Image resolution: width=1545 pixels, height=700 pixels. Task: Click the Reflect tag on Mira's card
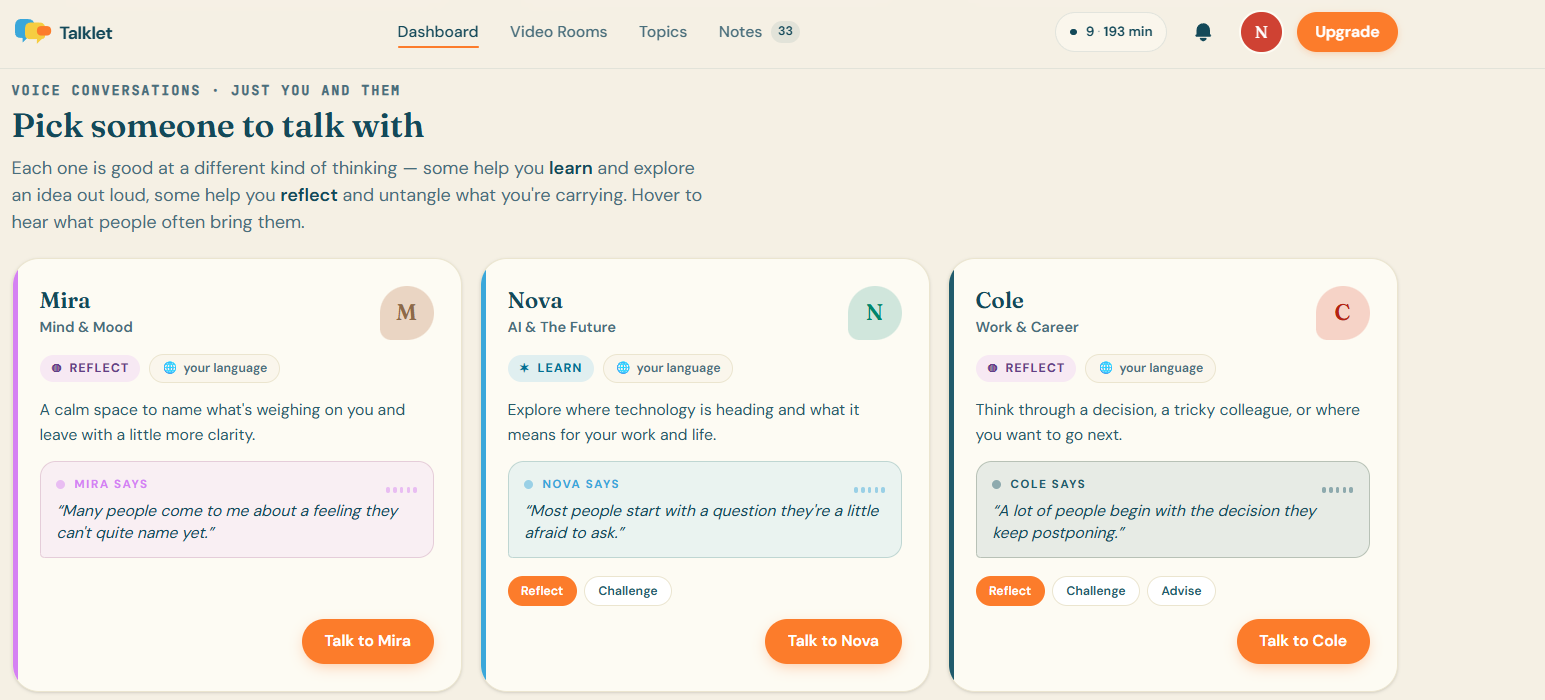pyautogui.click(x=90, y=368)
